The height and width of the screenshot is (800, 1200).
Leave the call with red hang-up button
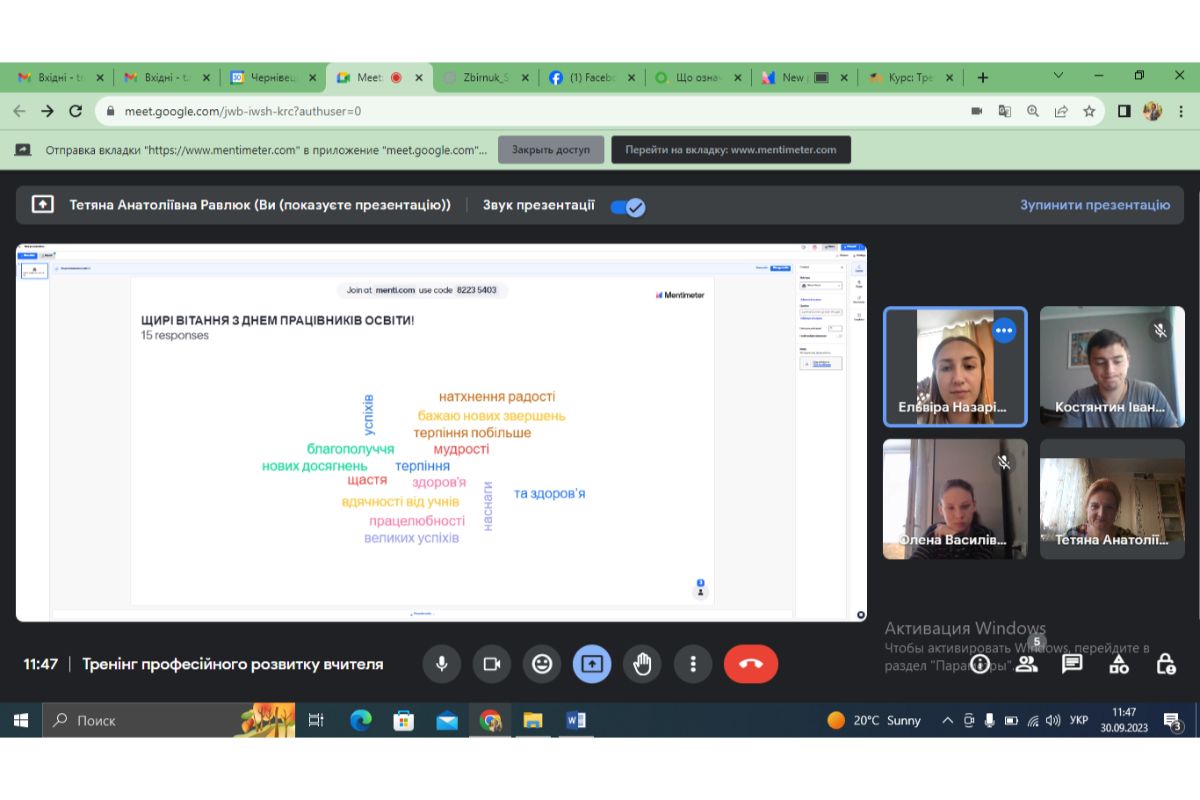751,664
